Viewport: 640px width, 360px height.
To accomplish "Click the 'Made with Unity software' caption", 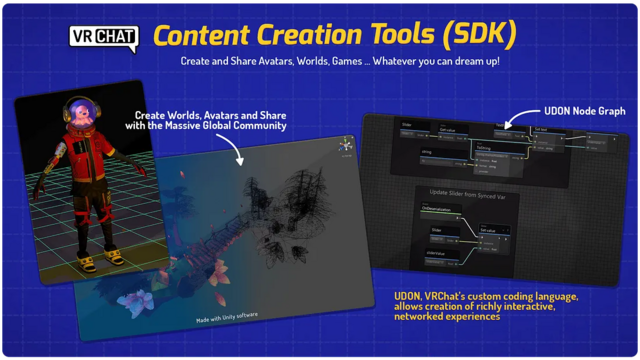I will (227, 318).
